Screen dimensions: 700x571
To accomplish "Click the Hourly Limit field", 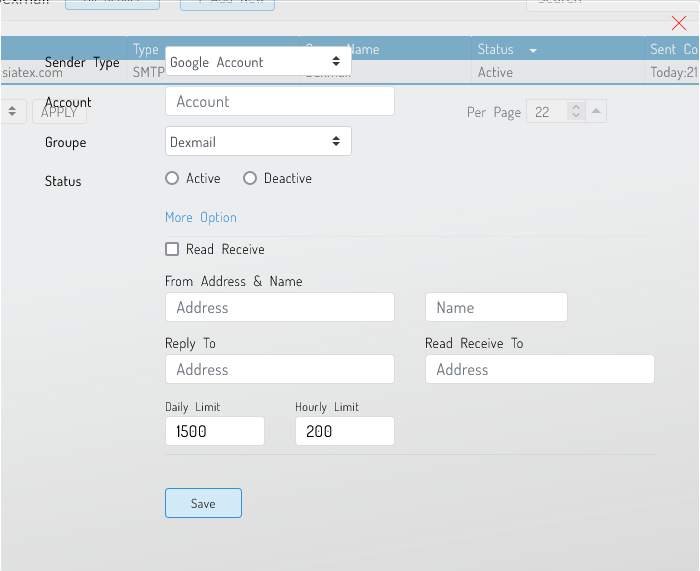I will click(x=344, y=431).
